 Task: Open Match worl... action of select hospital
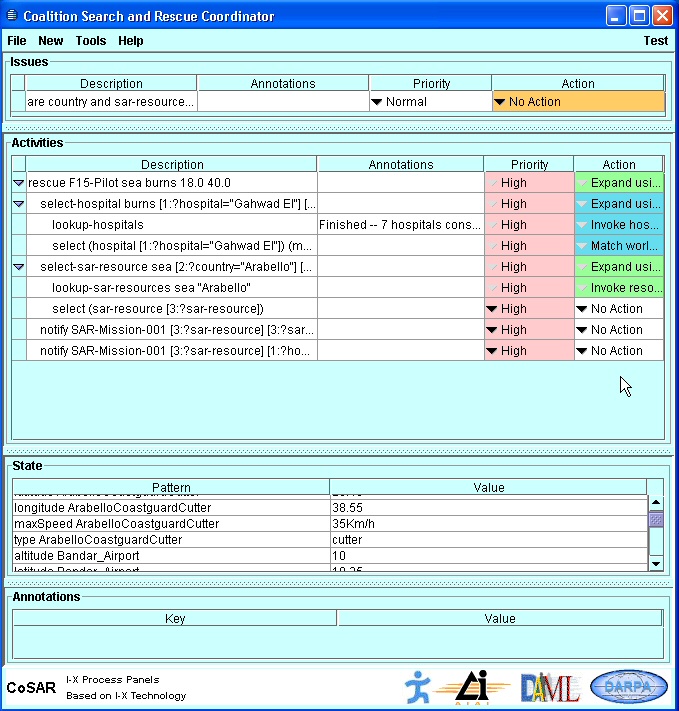coord(619,246)
